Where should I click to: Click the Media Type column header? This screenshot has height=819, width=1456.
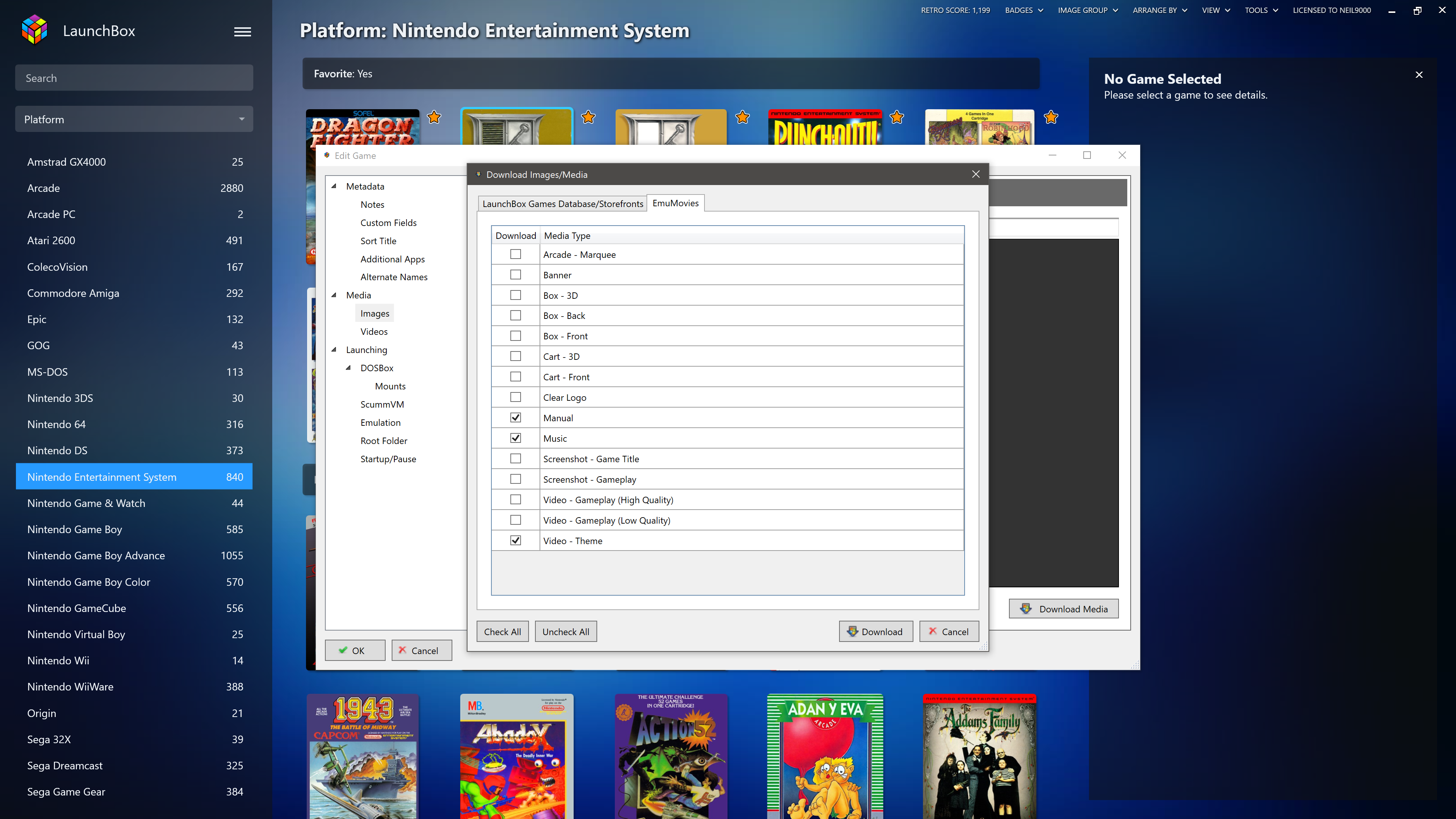(752, 236)
